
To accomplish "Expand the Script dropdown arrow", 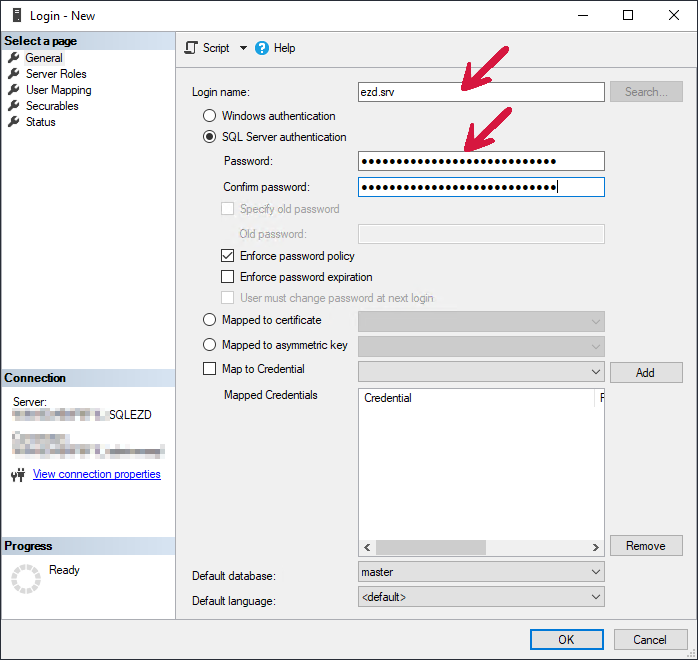I will (243, 48).
